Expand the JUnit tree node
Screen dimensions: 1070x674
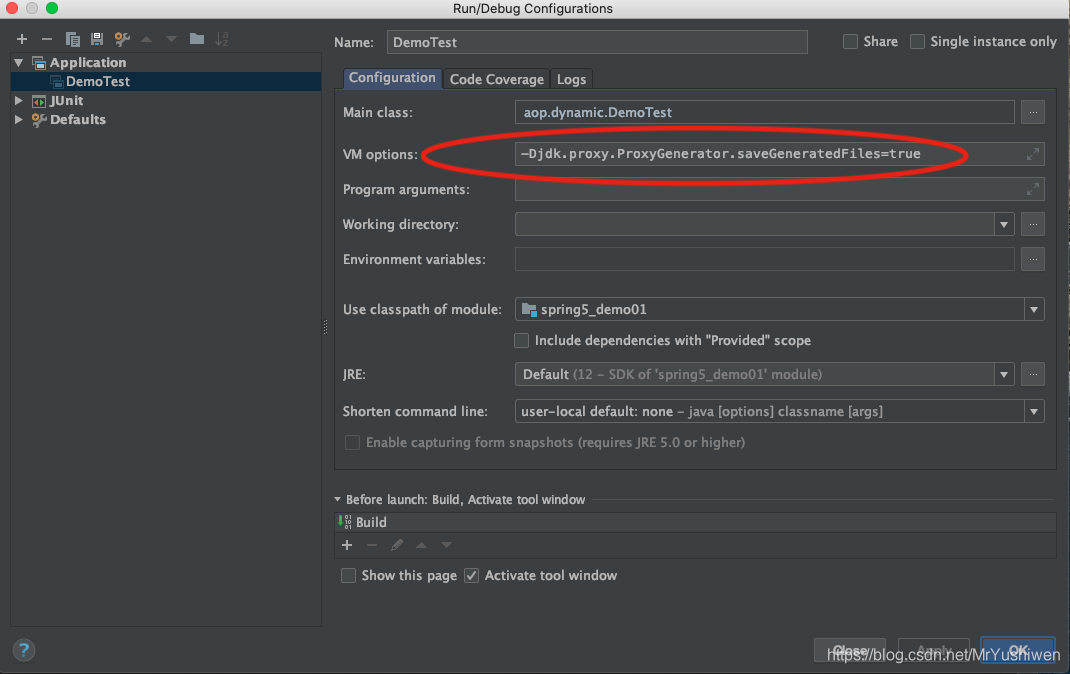(x=18, y=100)
